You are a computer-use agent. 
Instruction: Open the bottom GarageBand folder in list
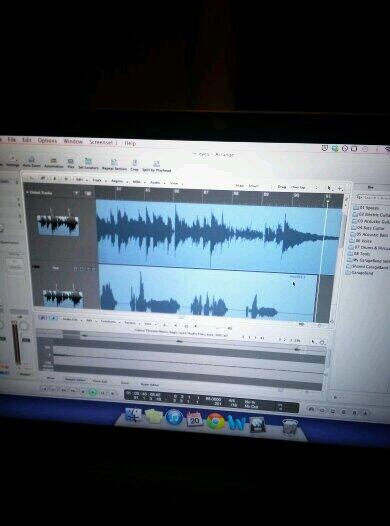point(360,273)
